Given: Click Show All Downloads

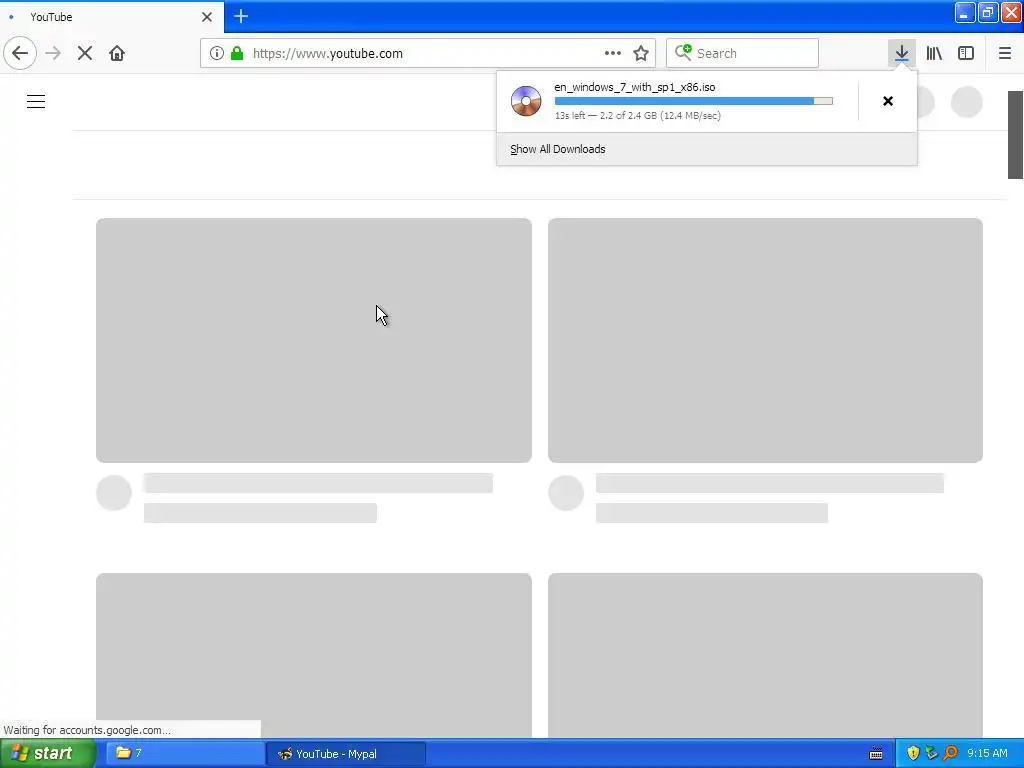Looking at the screenshot, I should pyautogui.click(x=558, y=149).
